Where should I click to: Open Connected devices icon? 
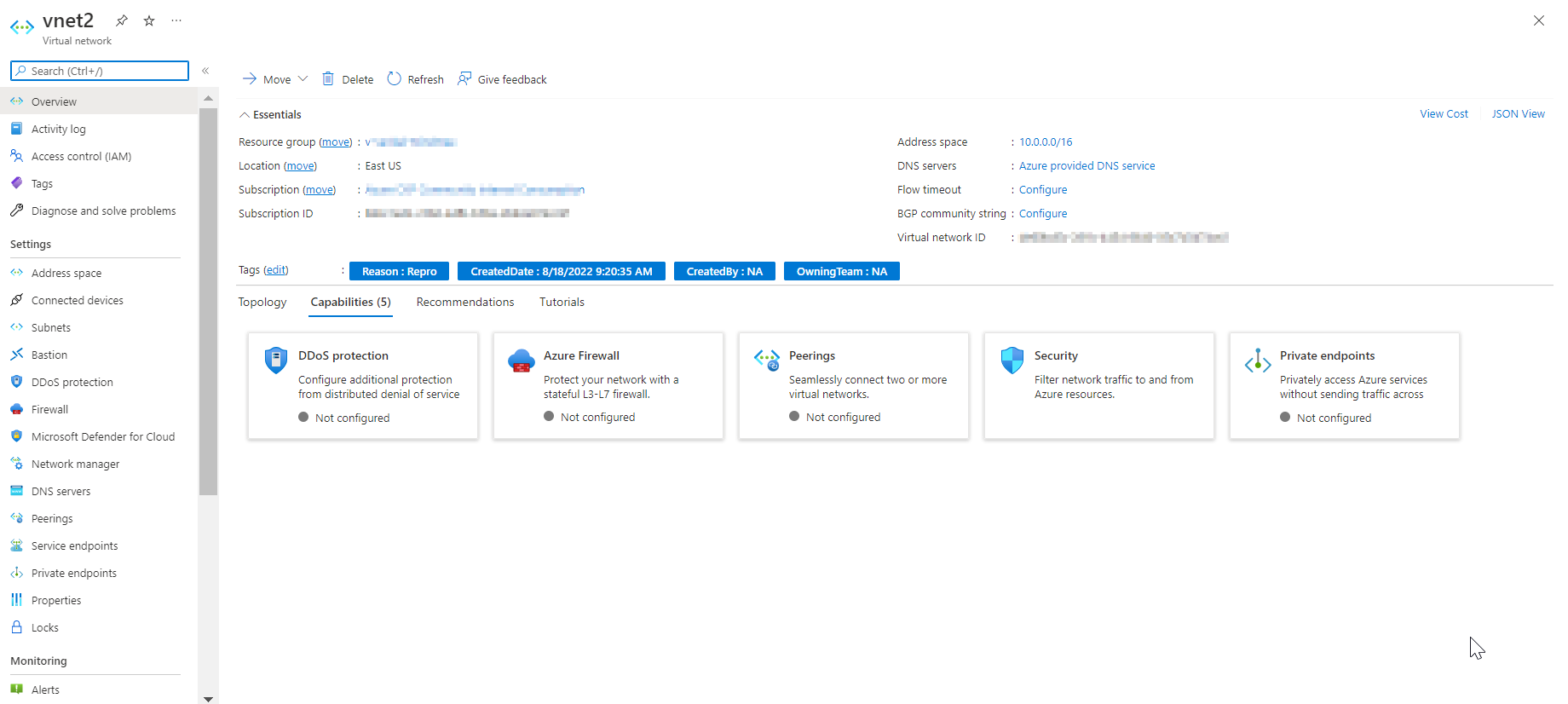coord(16,300)
